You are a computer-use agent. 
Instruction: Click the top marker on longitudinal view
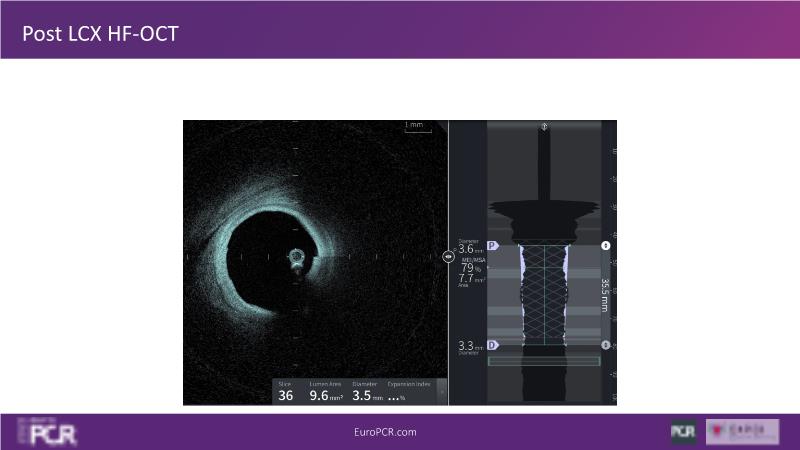tap(544, 127)
